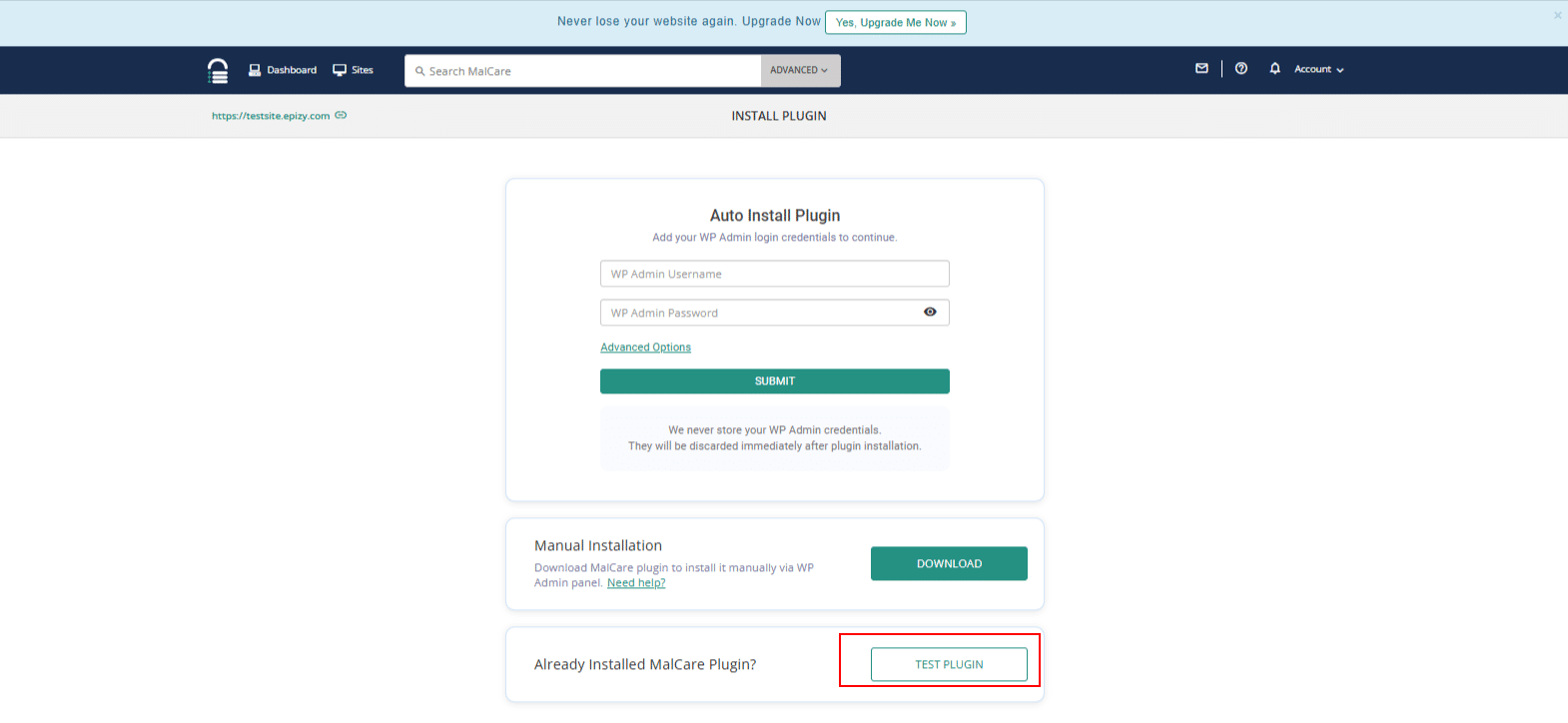Dismiss the upgrade banner with X
Image resolution: width=1568 pixels, height=723 pixels.
(x=1557, y=15)
